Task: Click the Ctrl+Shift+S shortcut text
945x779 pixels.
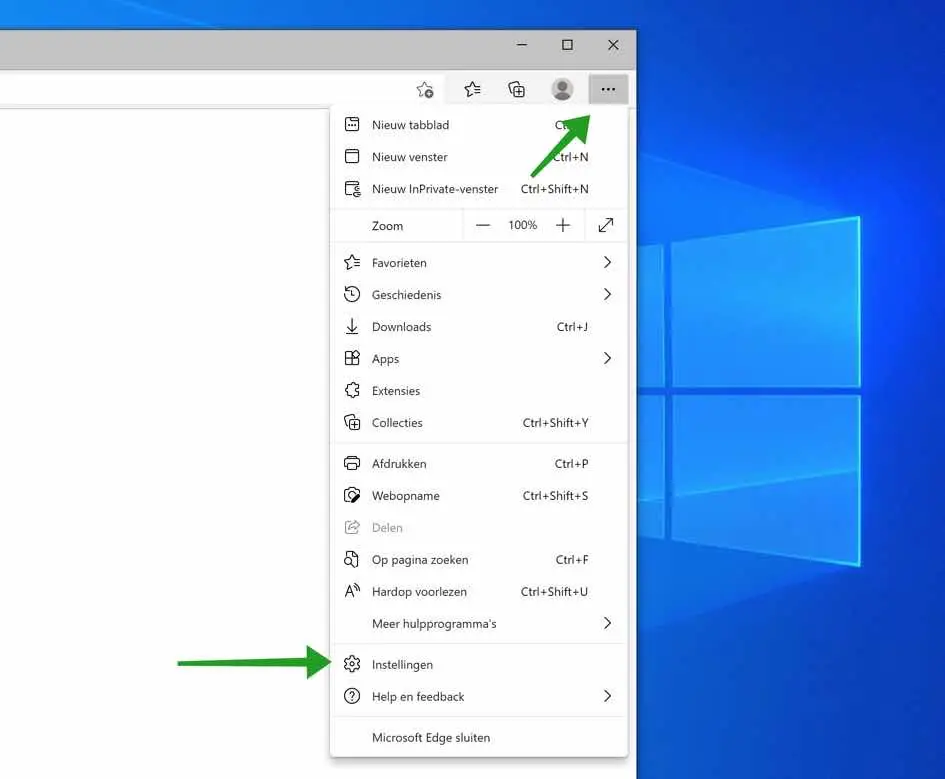Action: (x=555, y=495)
